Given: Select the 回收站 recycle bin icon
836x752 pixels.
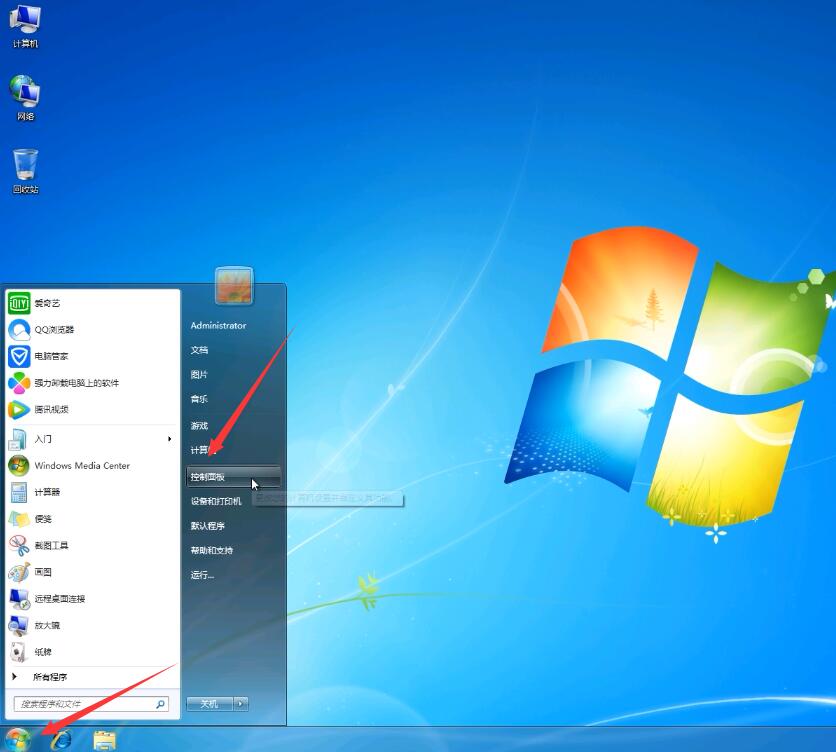Looking at the screenshot, I should pyautogui.click(x=25, y=171).
